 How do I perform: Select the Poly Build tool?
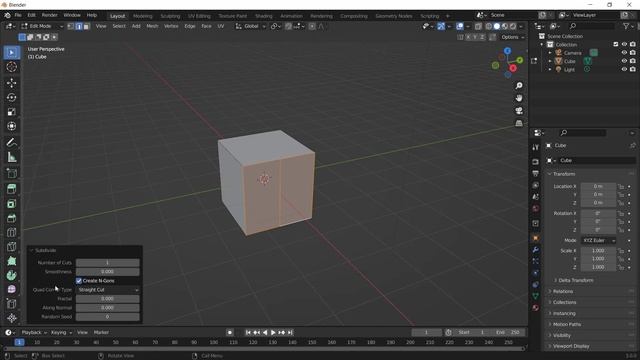pos(11,261)
